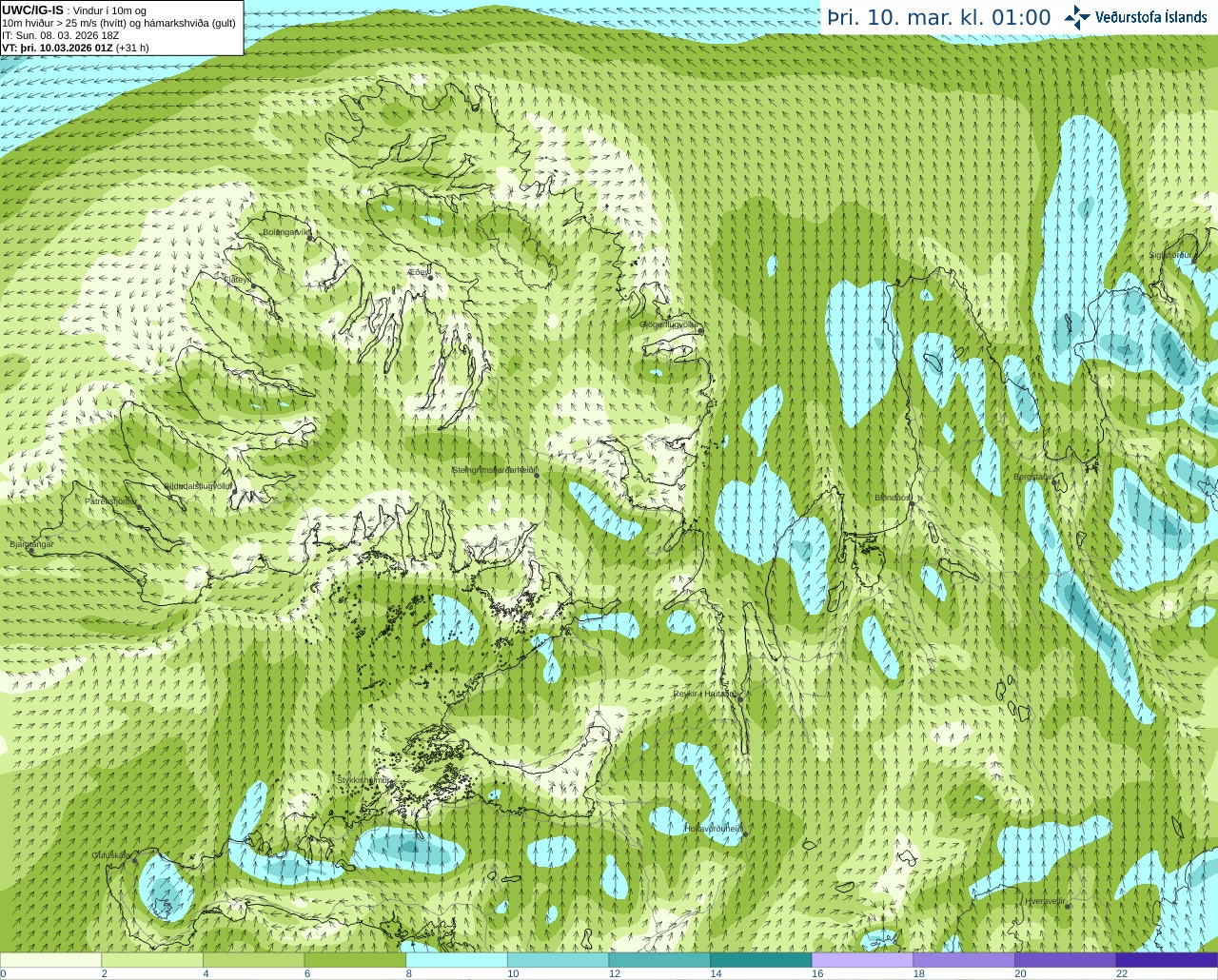This screenshot has height=980, width=1218.
Task: Select the 18–20 m/s legend swatch
Action: tap(964, 959)
